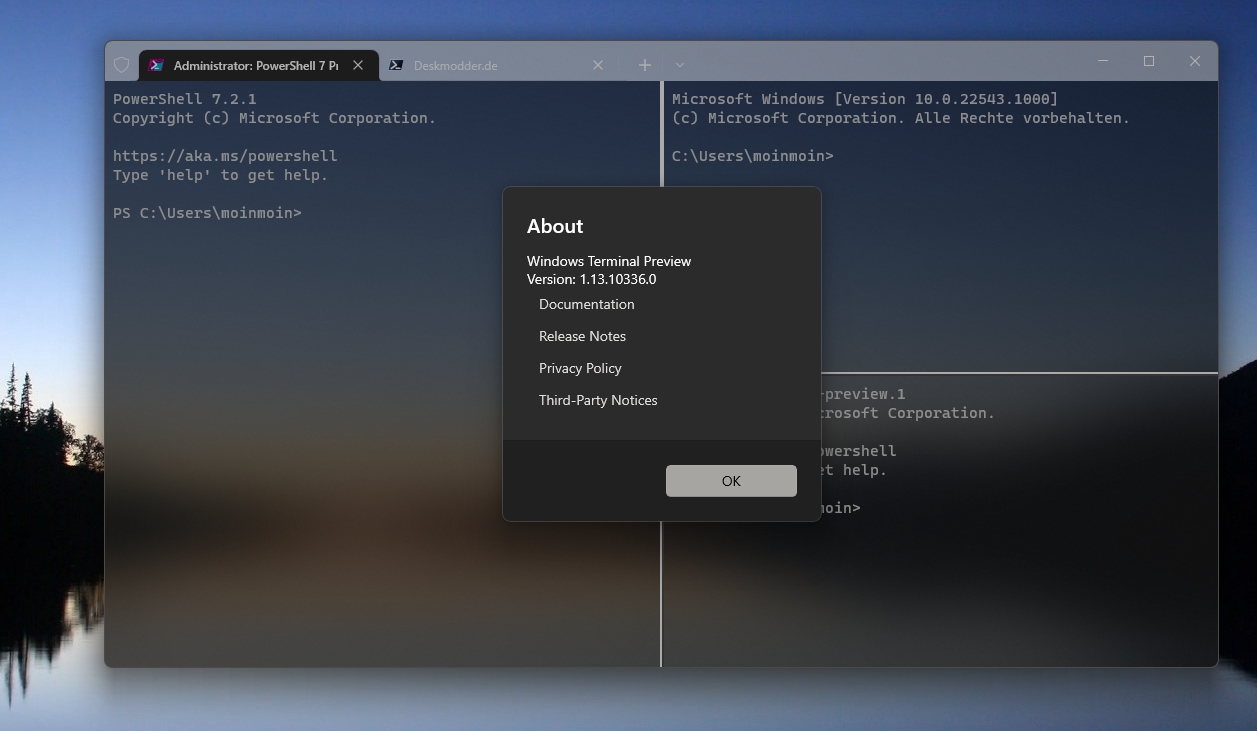
Task: Click the https://aka.ms/powershell text
Action: tap(225, 156)
